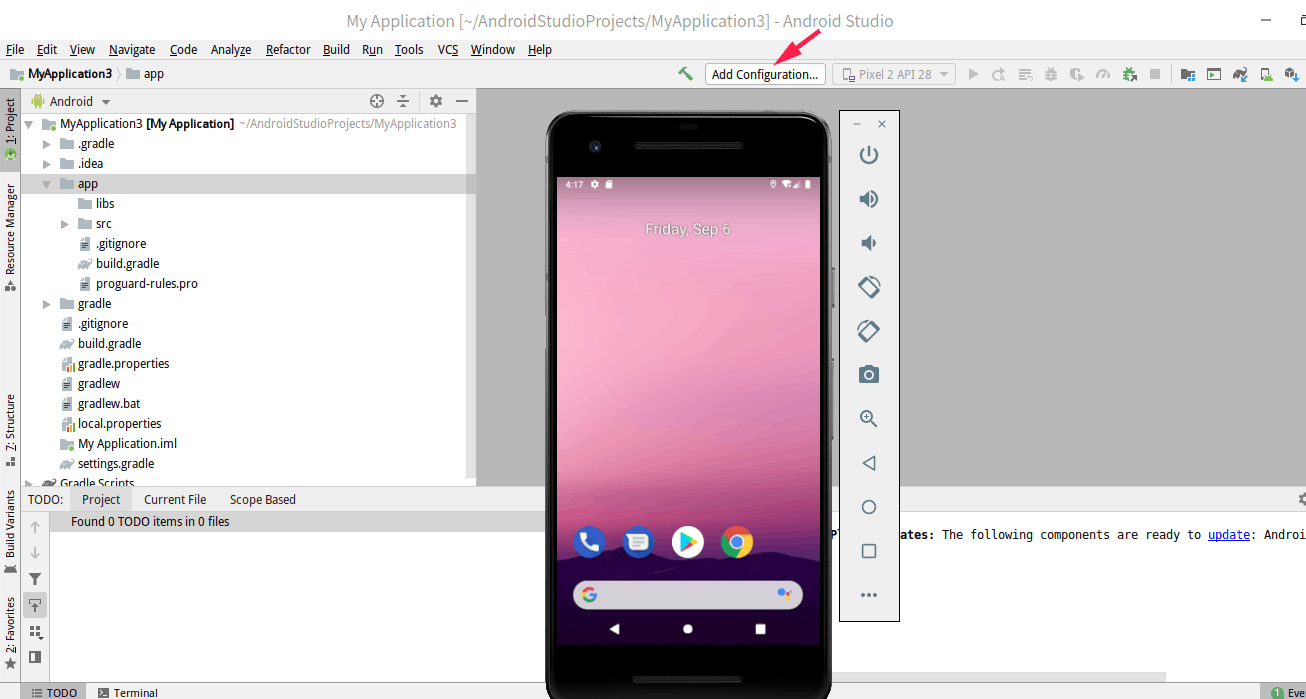Viewport: 1306px width, 699px height.
Task: Switch to Current File TODO tab
Action: pyautogui.click(x=175, y=500)
